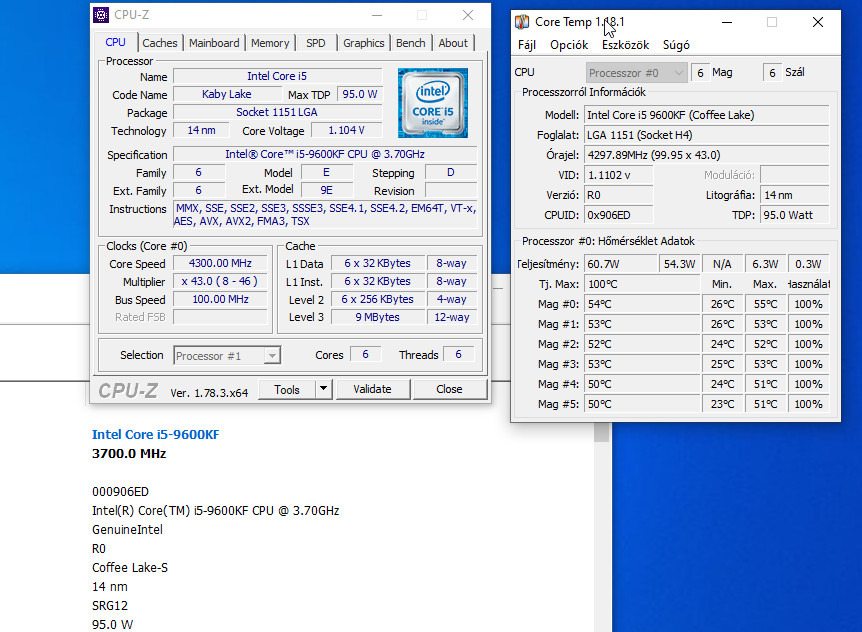Click the CPU-Z app icon in title bar
The width and height of the screenshot is (862, 632).
click(101, 15)
